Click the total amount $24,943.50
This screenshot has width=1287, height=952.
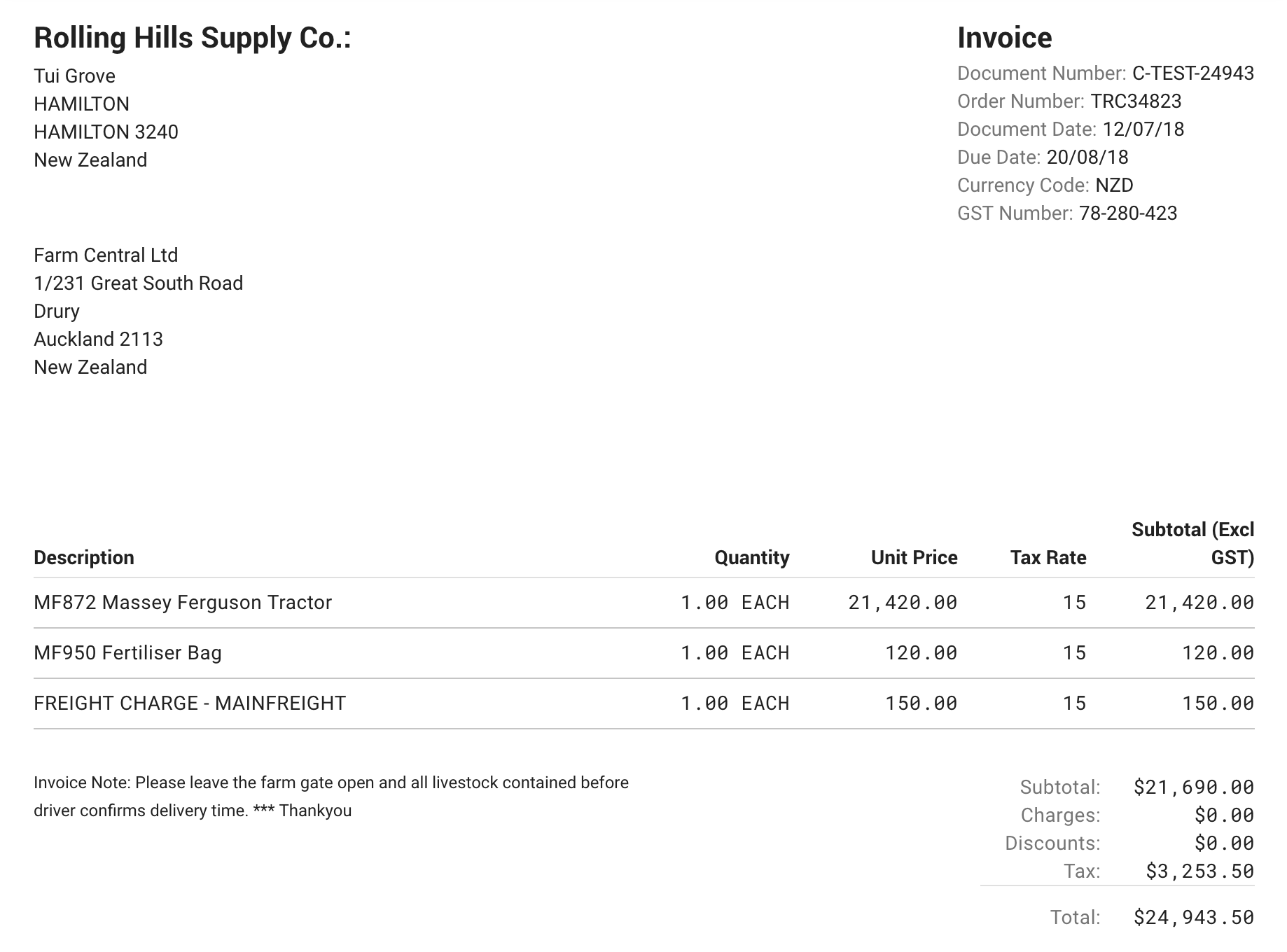coord(1193,918)
